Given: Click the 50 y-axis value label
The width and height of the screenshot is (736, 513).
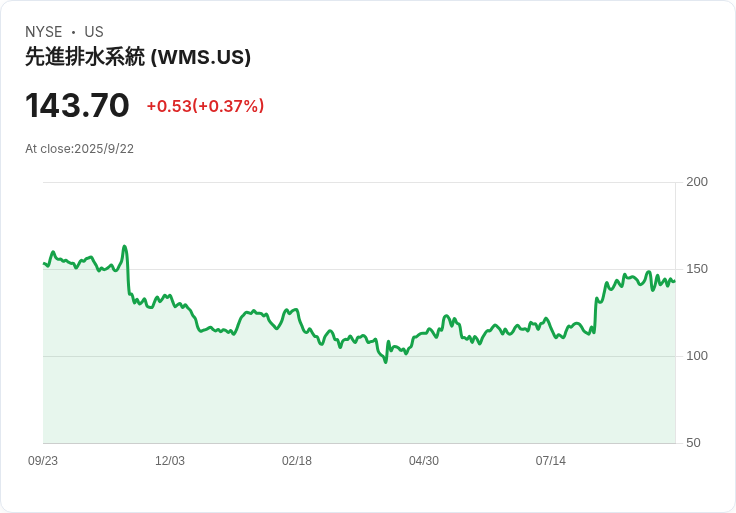Looking at the screenshot, I should (x=693, y=443).
